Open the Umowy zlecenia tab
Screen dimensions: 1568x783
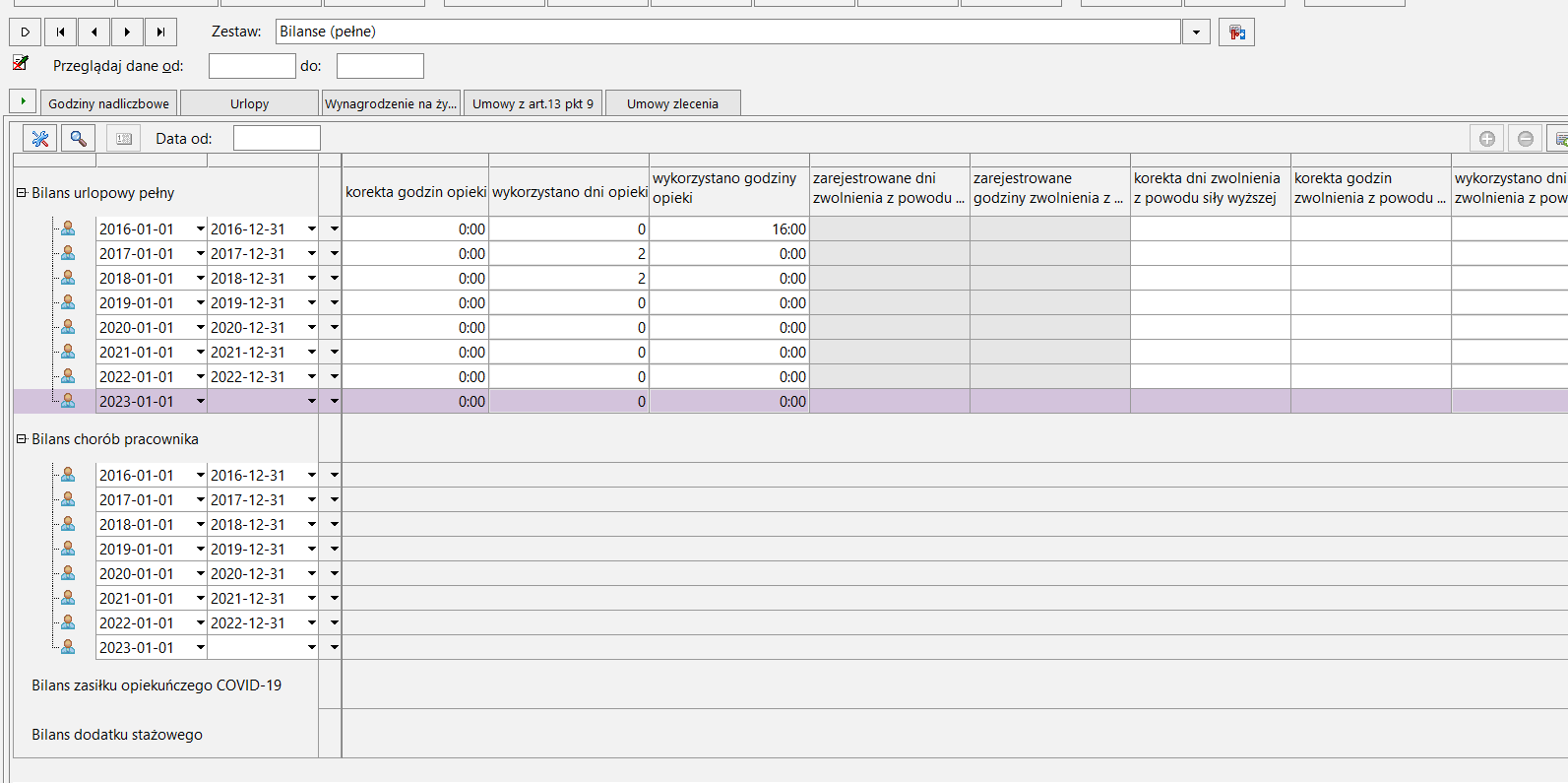pyautogui.click(x=672, y=103)
